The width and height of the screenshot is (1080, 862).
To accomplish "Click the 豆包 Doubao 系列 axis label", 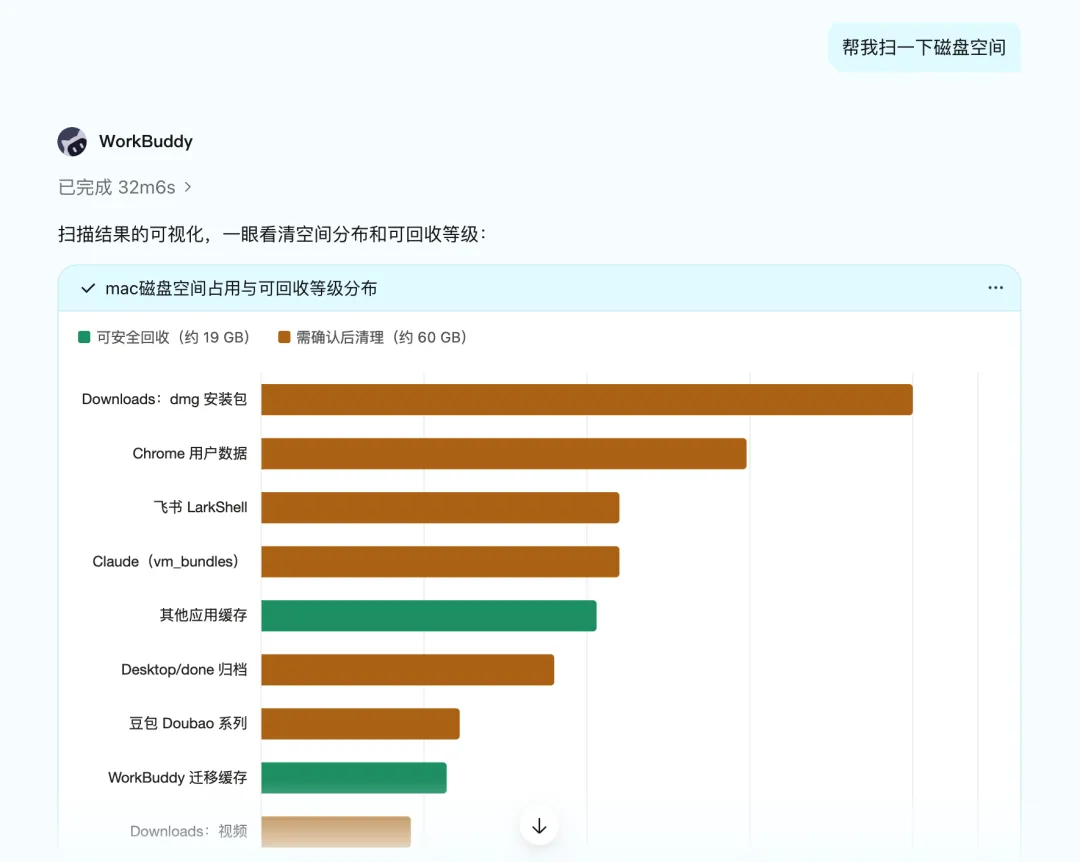I will coord(187,724).
